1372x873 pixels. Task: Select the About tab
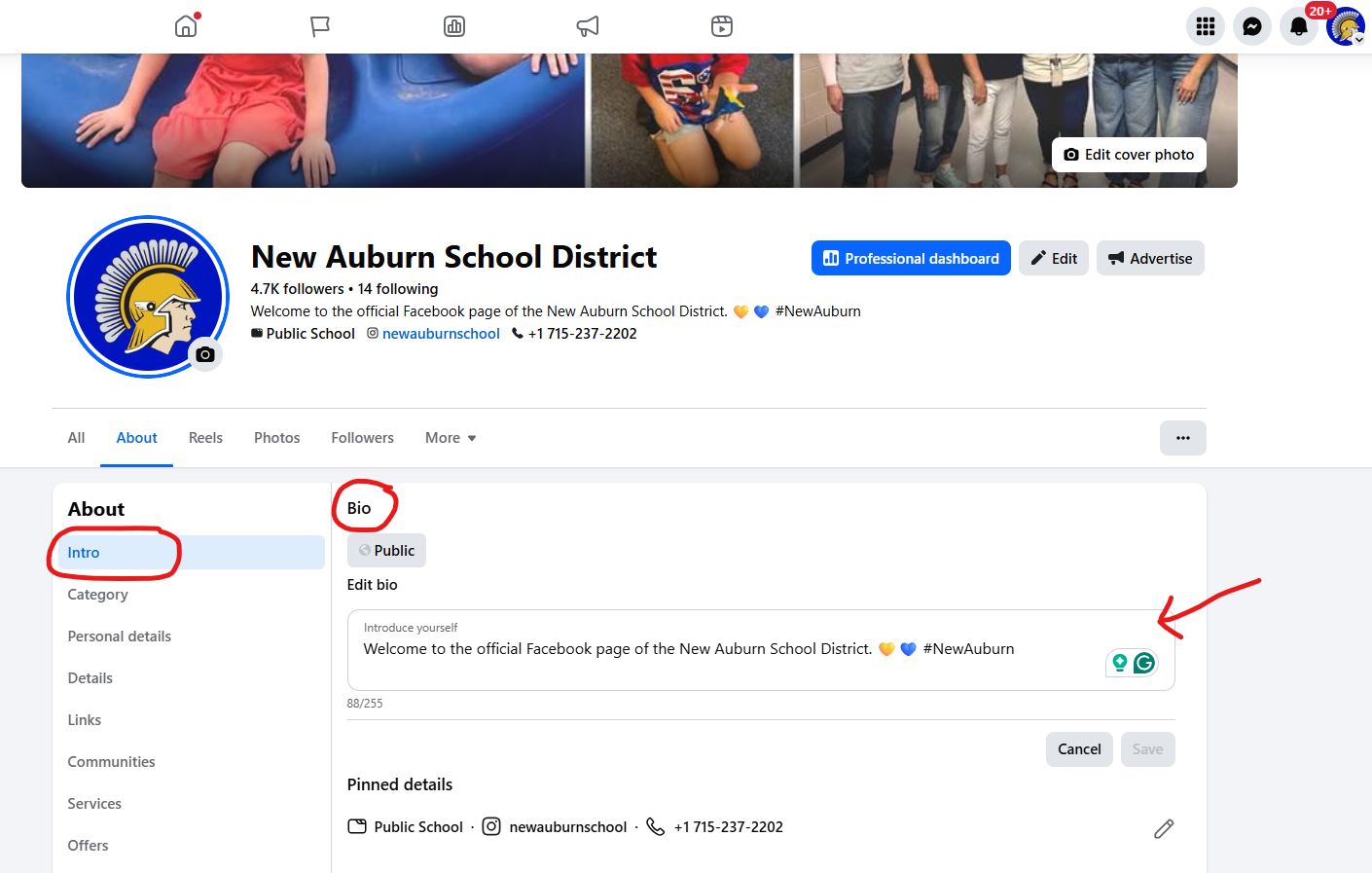point(137,438)
